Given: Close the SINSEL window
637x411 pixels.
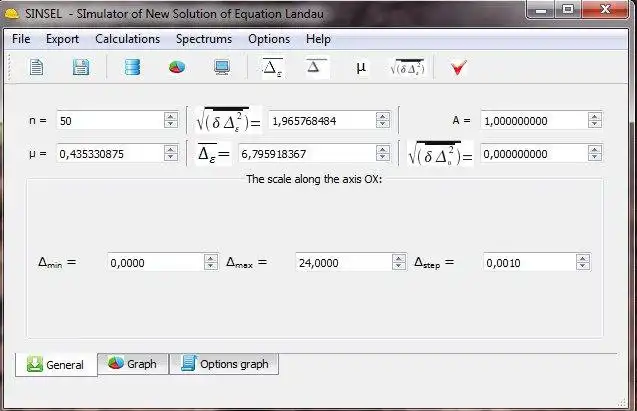Looking at the screenshot, I should [605, 10].
